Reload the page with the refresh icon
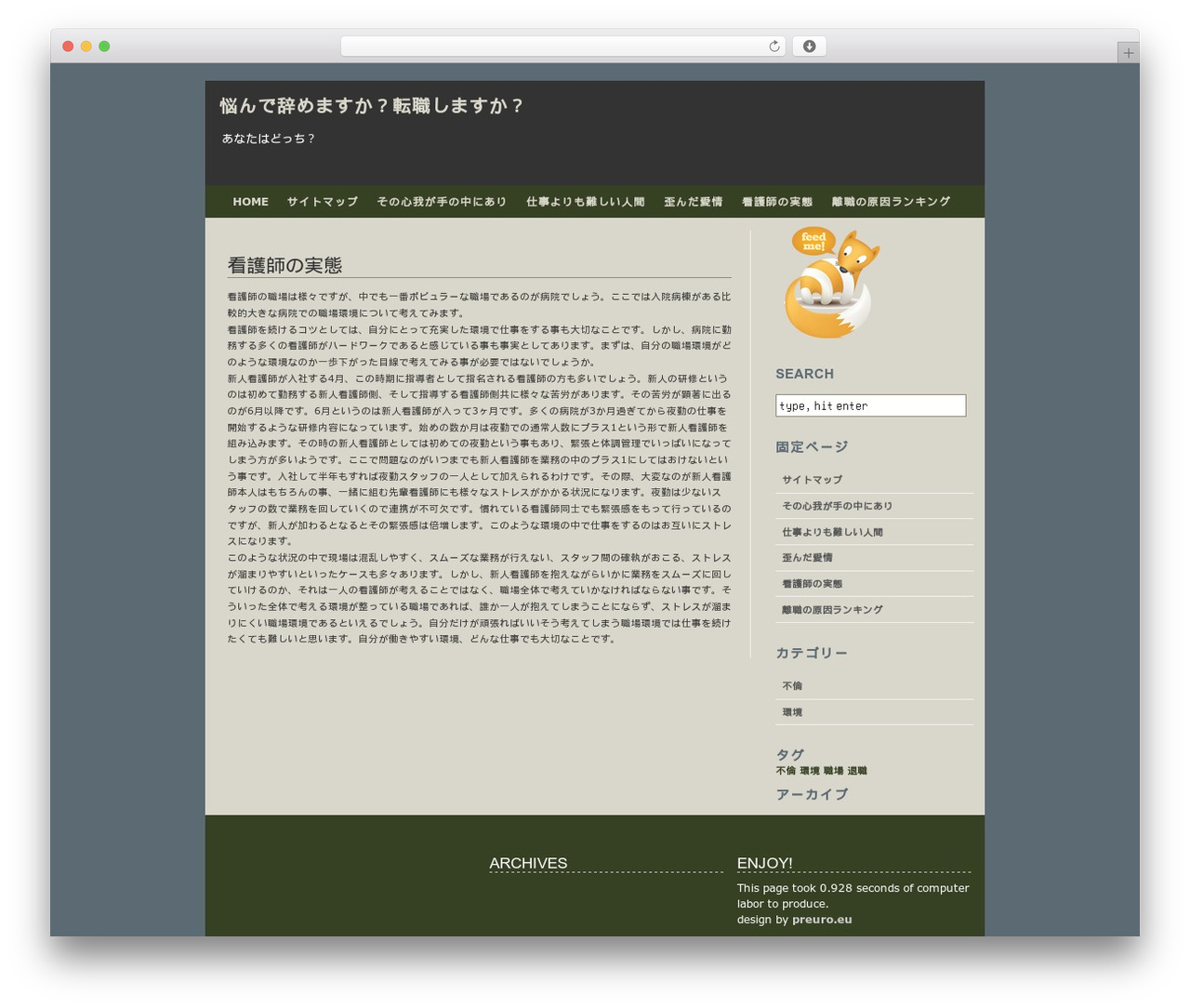Viewport: 1190px width, 1008px height. [x=774, y=46]
